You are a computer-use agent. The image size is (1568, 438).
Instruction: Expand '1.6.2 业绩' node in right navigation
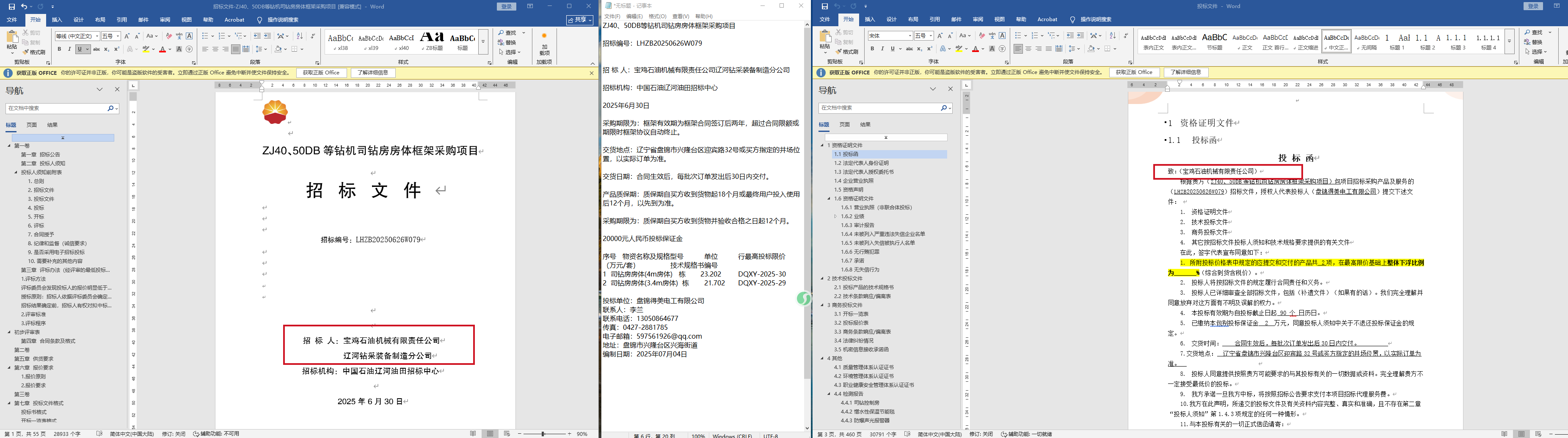[836, 216]
